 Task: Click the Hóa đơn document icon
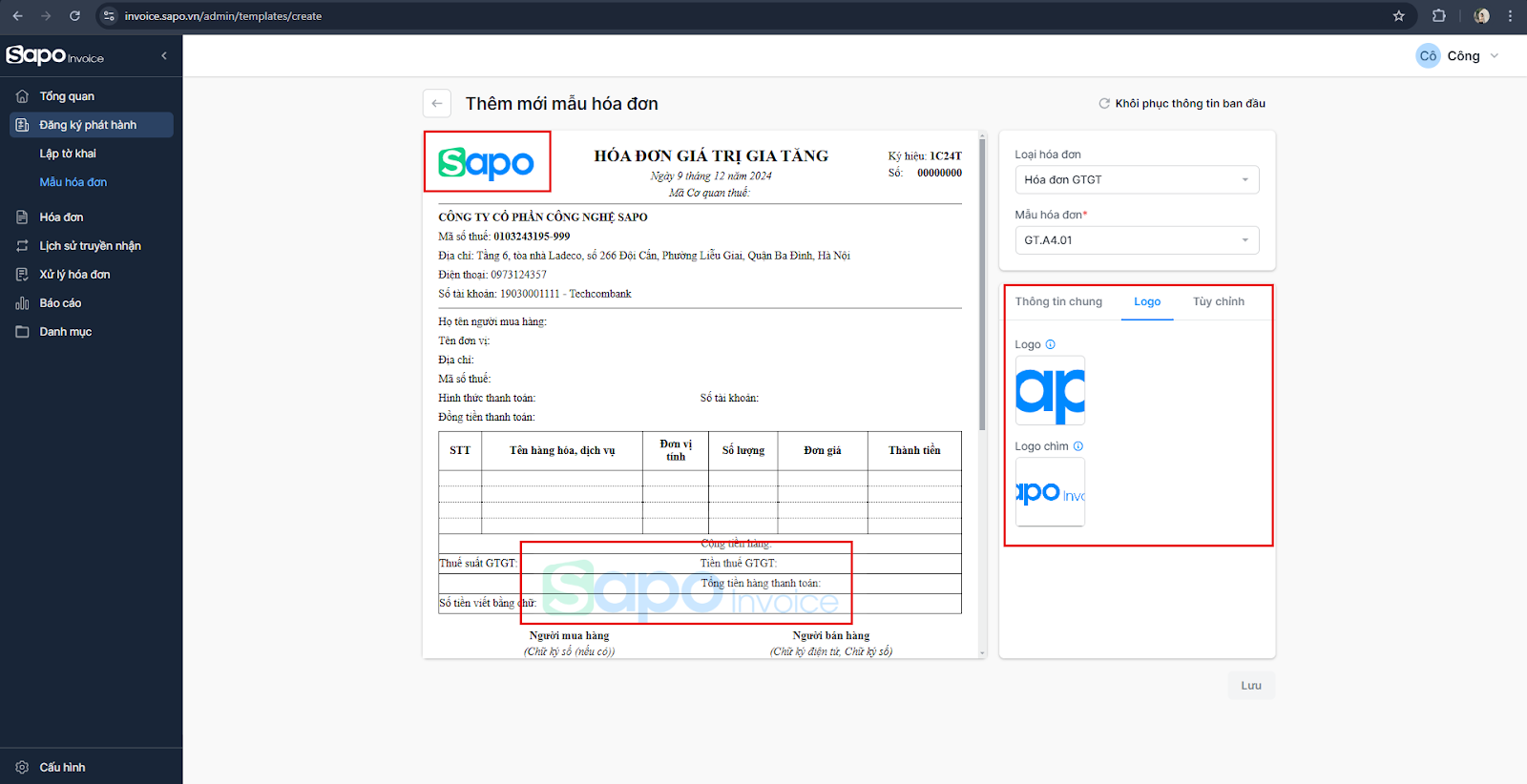(x=22, y=217)
